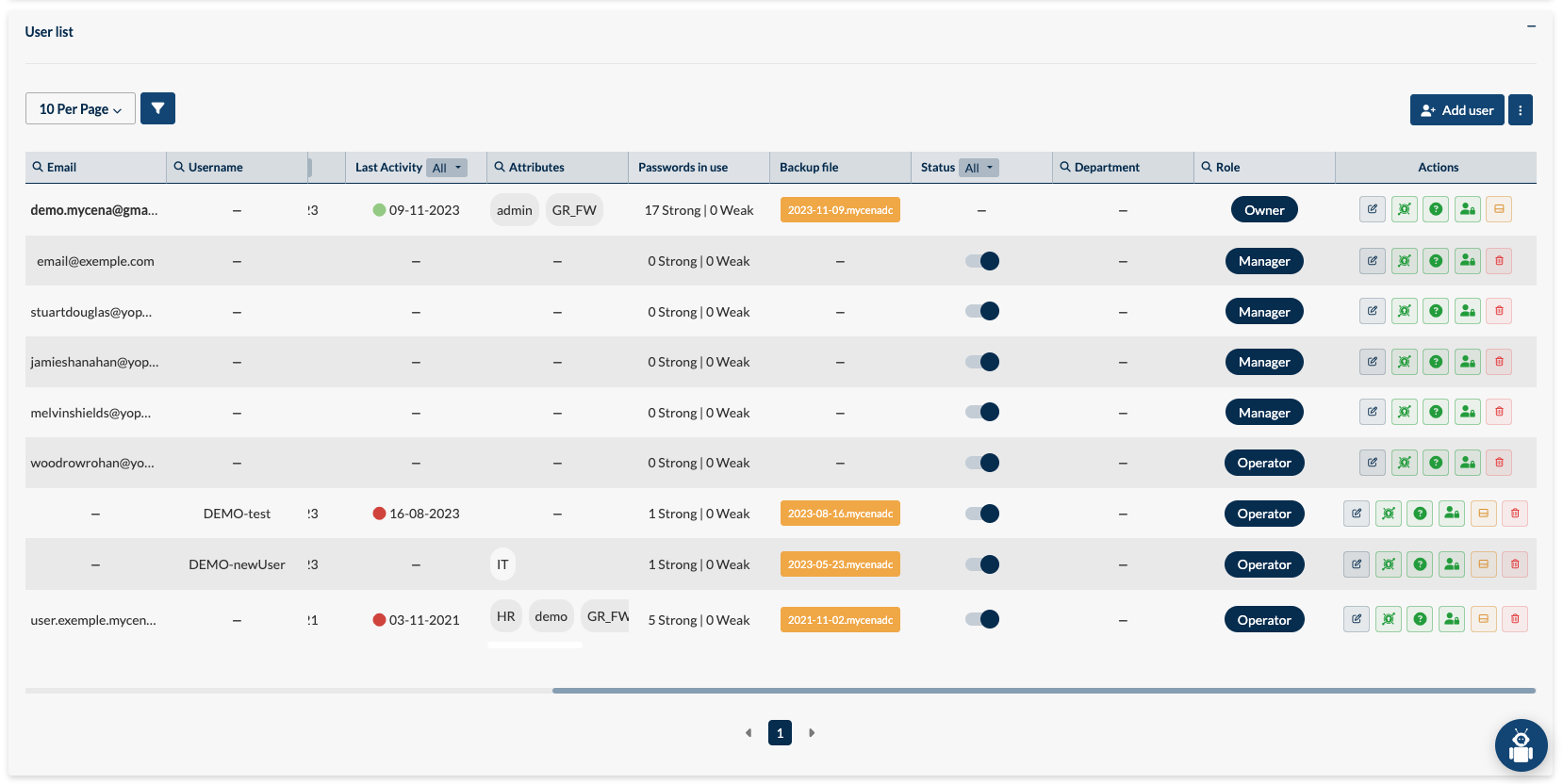Image resolution: width=1563 pixels, height=784 pixels.
Task: Open the 10 Per Page dropdown
Action: coord(80,108)
